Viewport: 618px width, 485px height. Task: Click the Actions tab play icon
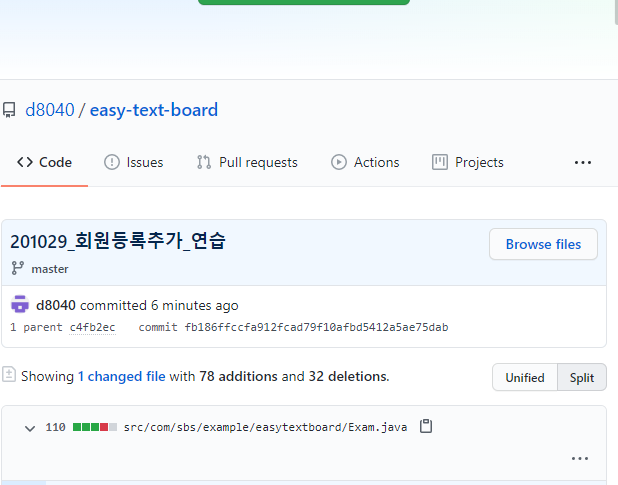[x=339, y=162]
